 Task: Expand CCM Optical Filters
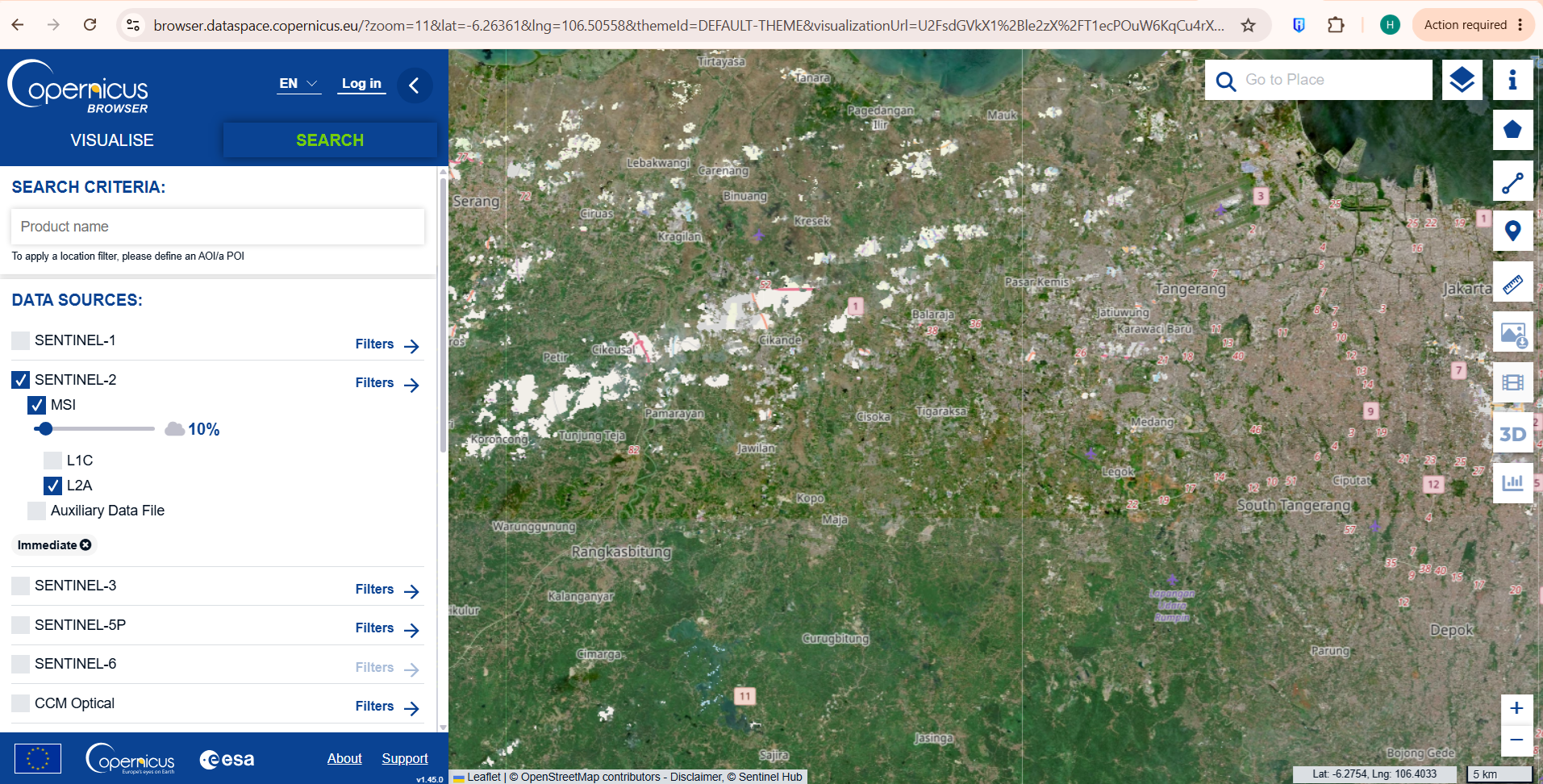[388, 707]
